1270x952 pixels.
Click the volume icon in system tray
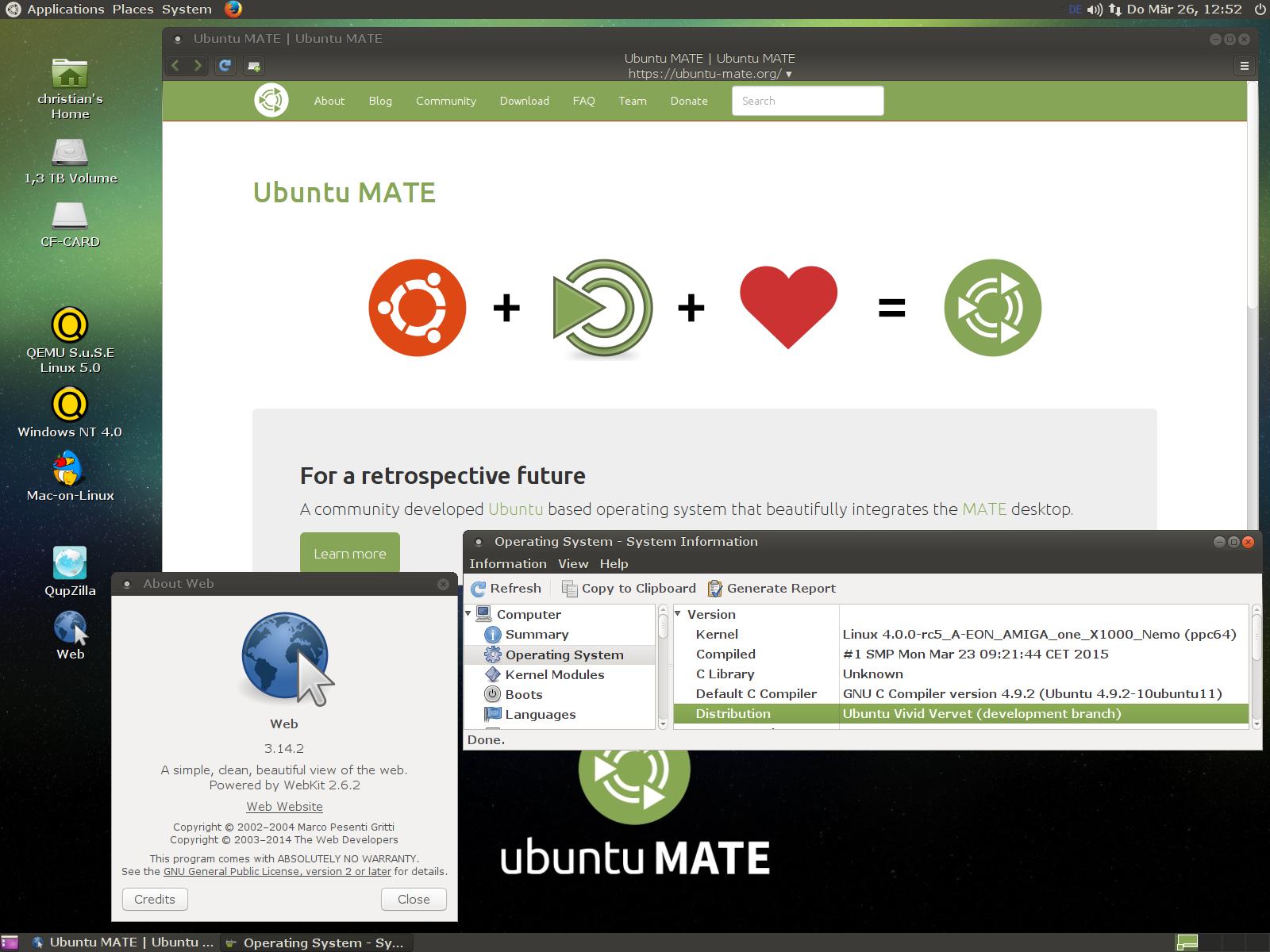click(1095, 10)
